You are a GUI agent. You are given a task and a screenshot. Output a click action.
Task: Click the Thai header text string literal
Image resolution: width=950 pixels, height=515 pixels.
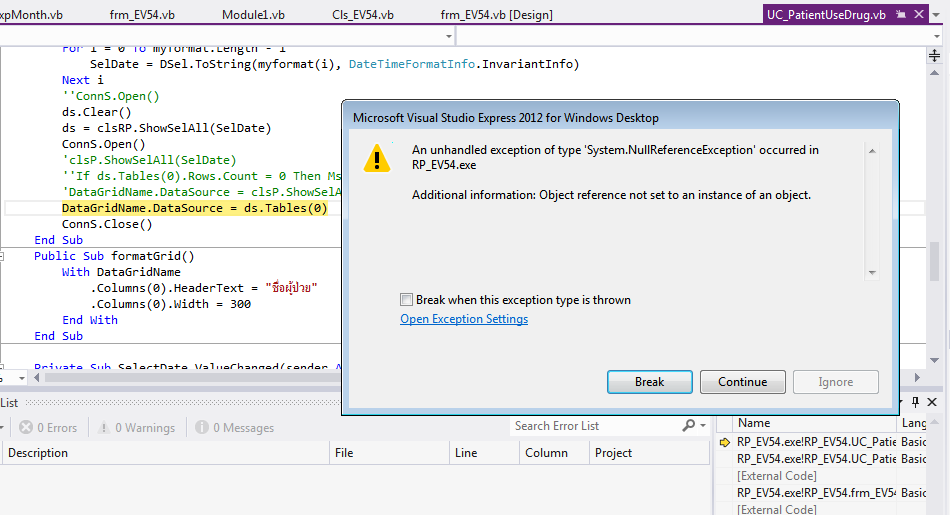(x=291, y=287)
